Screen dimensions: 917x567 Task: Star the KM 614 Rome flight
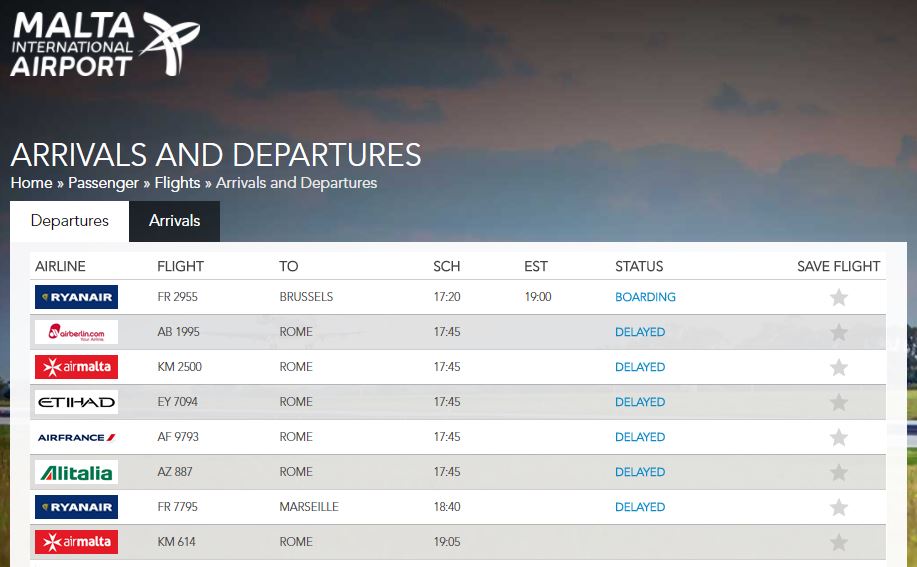click(839, 542)
